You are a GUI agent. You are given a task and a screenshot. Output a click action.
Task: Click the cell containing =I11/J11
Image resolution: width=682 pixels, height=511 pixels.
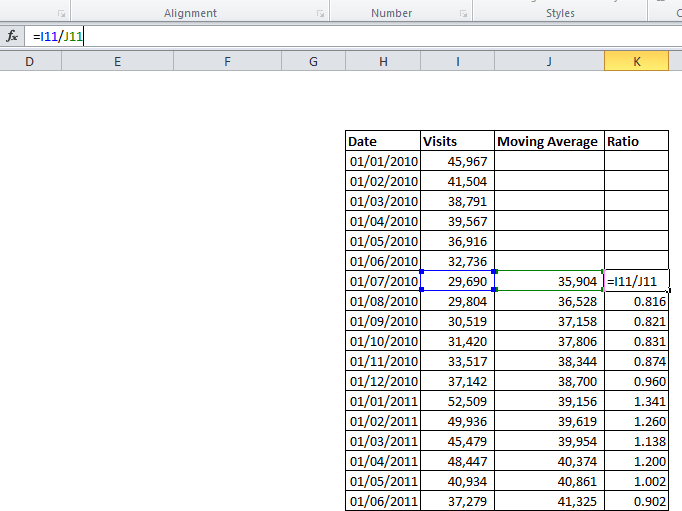pos(636,281)
